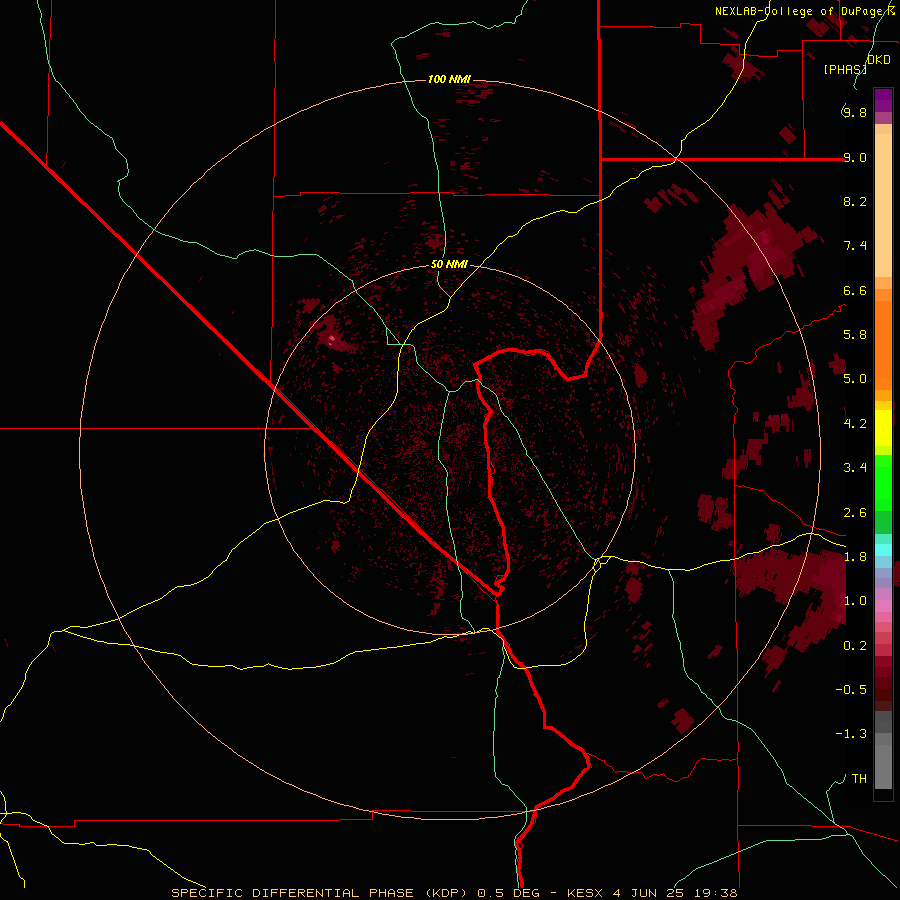The image size is (900, 900).
Task: Click the TH threshold legend label
Action: coord(859,779)
